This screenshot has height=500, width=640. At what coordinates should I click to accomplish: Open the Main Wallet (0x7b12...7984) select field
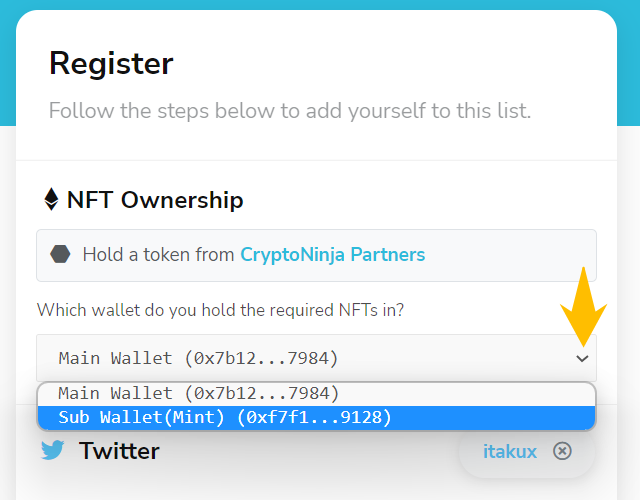click(316, 358)
